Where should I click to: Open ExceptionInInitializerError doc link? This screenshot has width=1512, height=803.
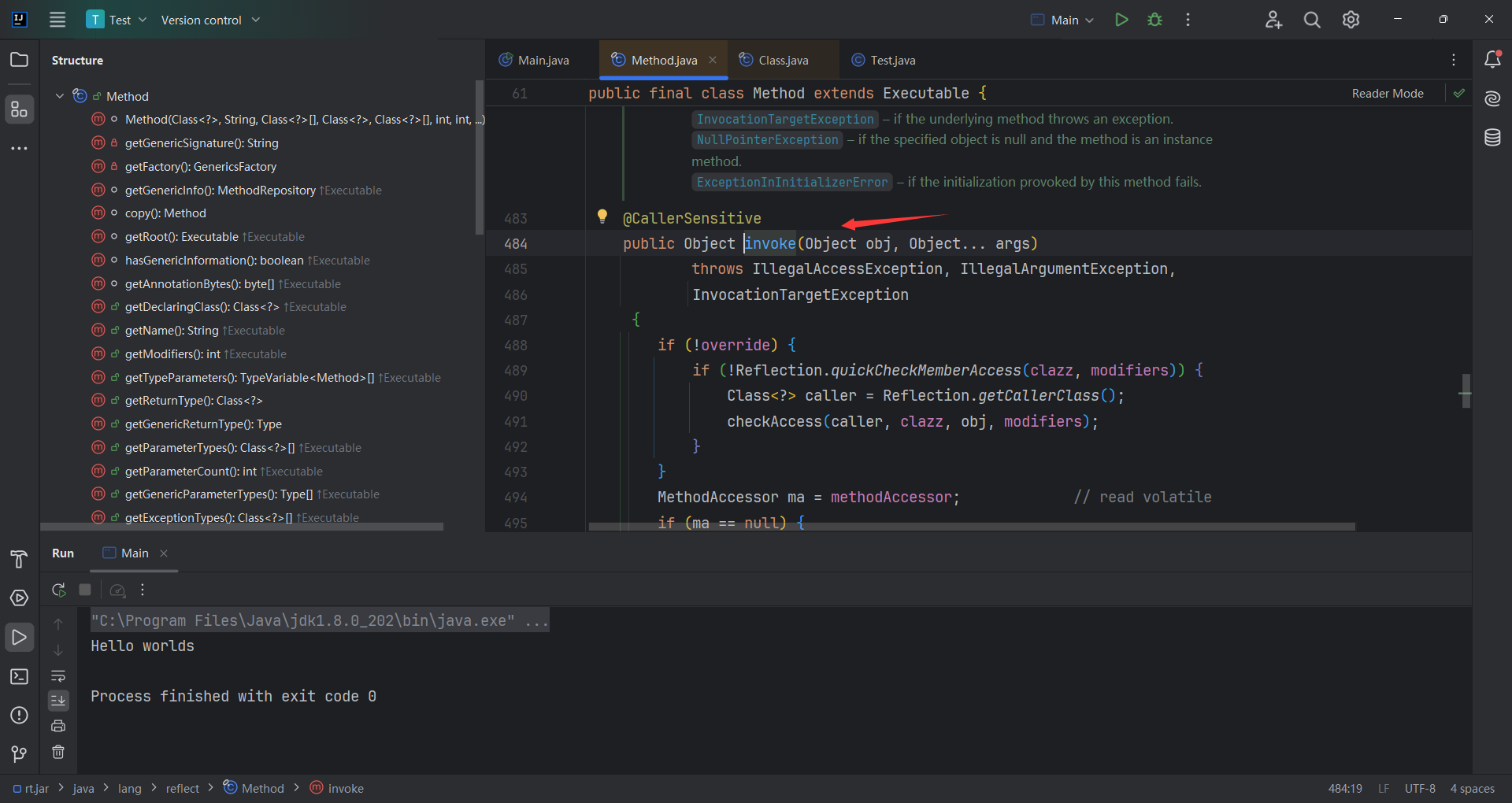pos(791,182)
